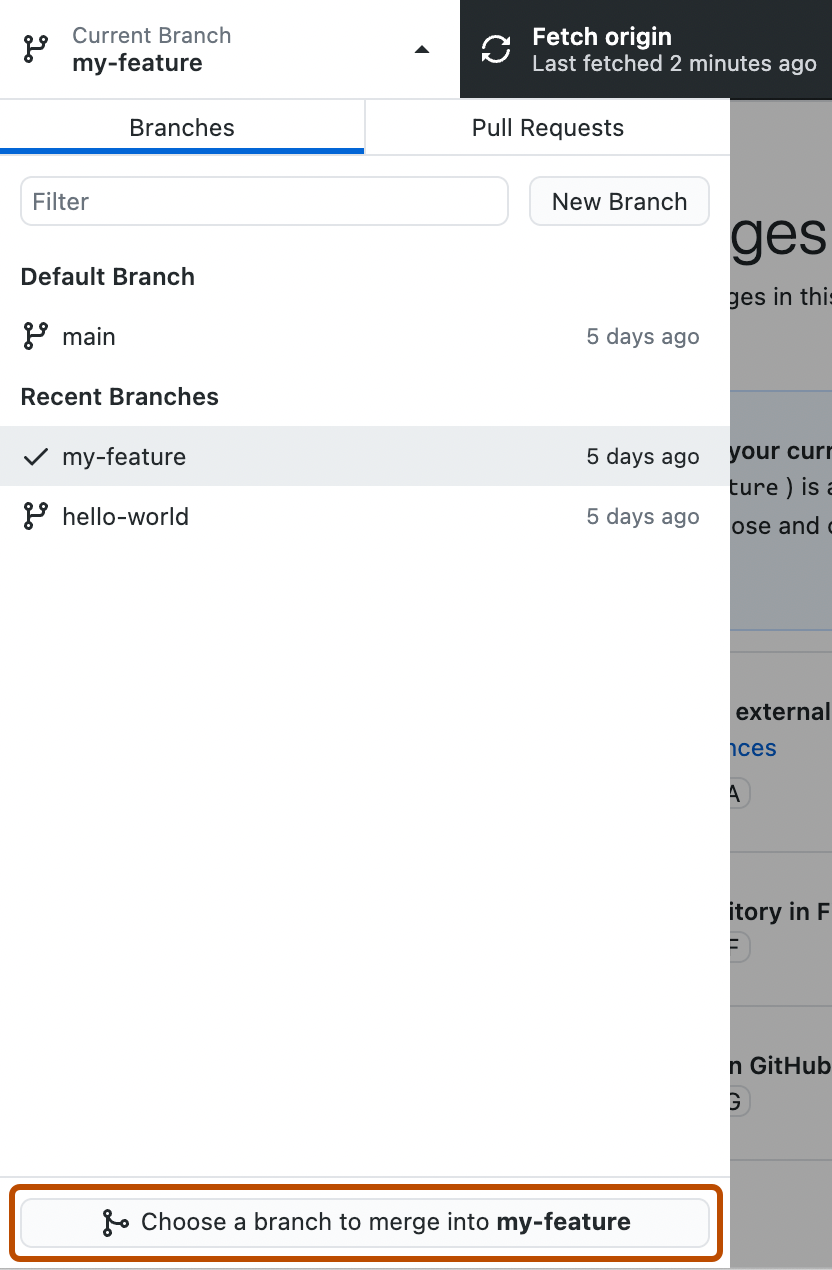This screenshot has height=1270, width=832.
Task: Switch to the Branches tab
Action: pos(181,127)
